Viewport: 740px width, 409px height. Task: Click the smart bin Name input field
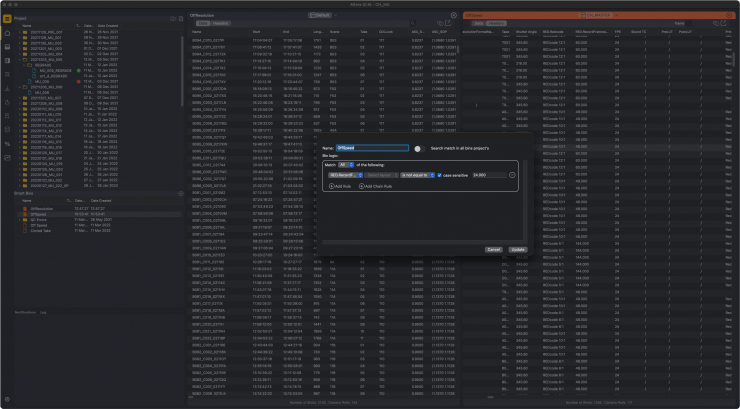373,148
